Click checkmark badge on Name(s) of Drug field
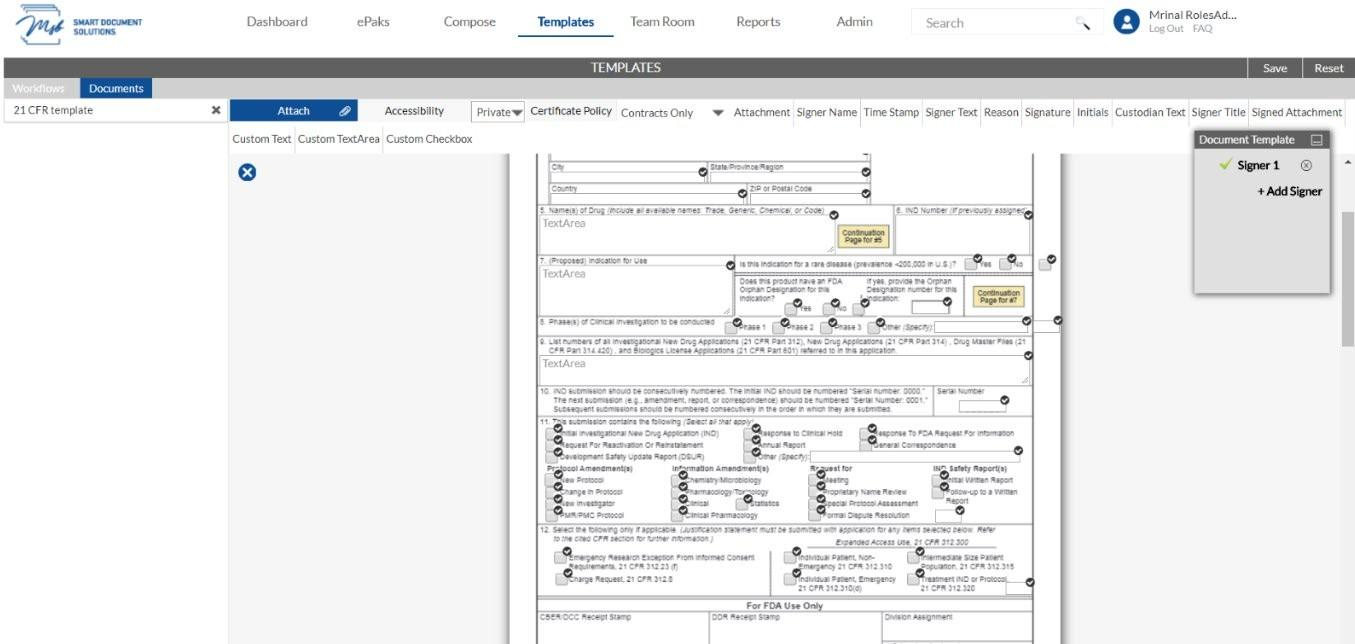1355x644 pixels. click(x=833, y=214)
